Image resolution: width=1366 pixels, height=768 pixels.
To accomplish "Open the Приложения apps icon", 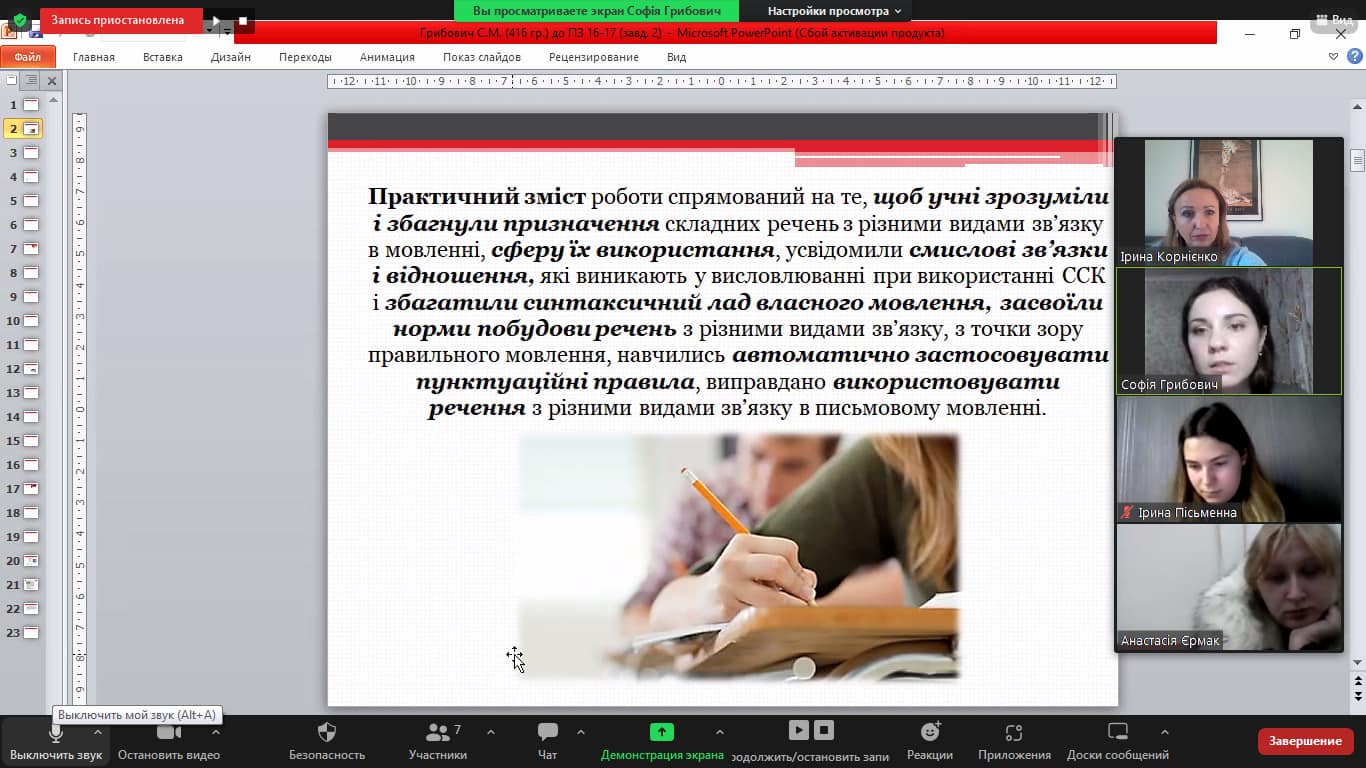I will [1014, 732].
